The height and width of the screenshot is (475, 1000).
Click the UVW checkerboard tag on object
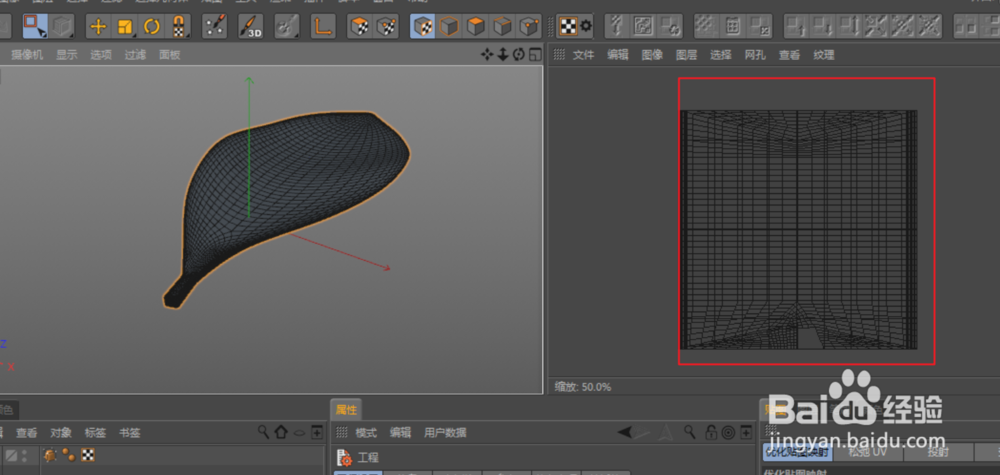pos(88,455)
